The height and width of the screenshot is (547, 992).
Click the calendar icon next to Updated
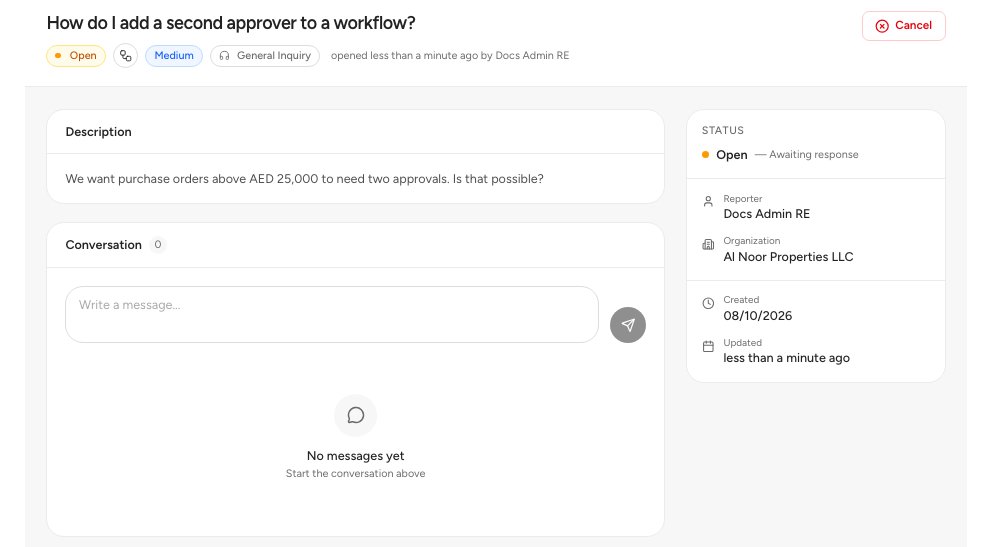click(x=708, y=347)
